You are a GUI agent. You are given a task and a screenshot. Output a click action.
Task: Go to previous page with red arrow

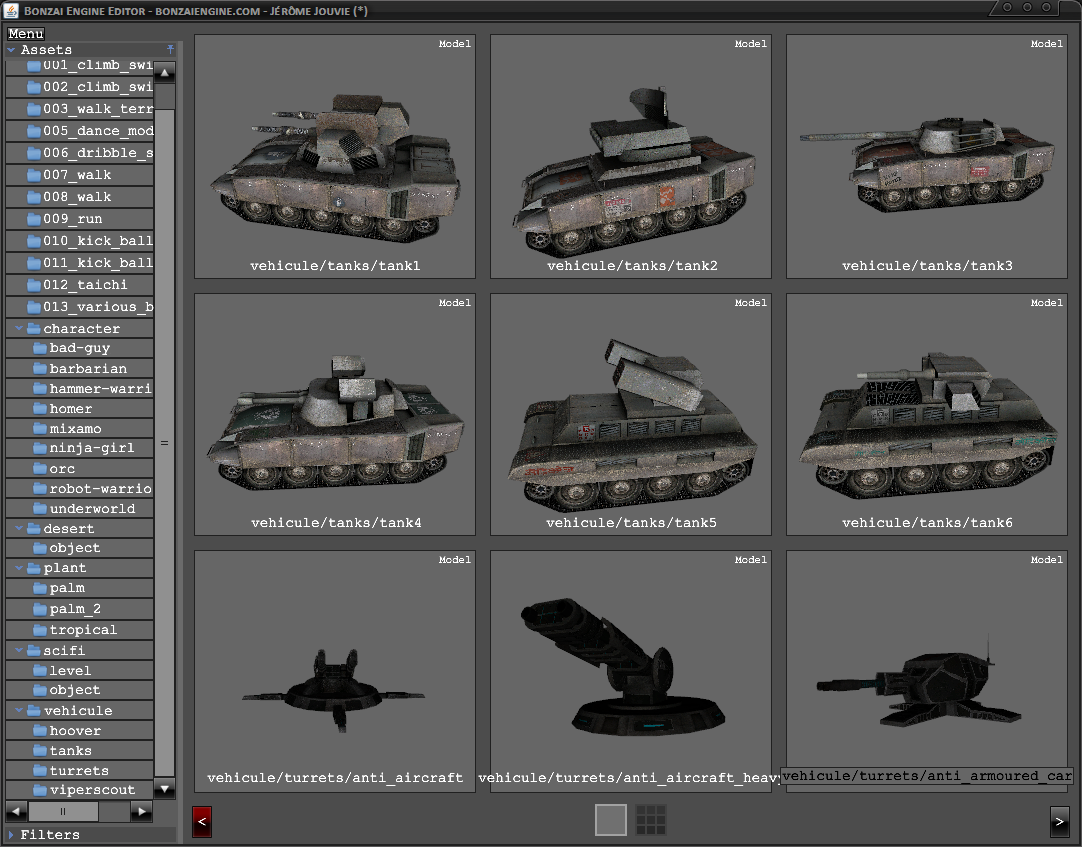pyautogui.click(x=202, y=822)
